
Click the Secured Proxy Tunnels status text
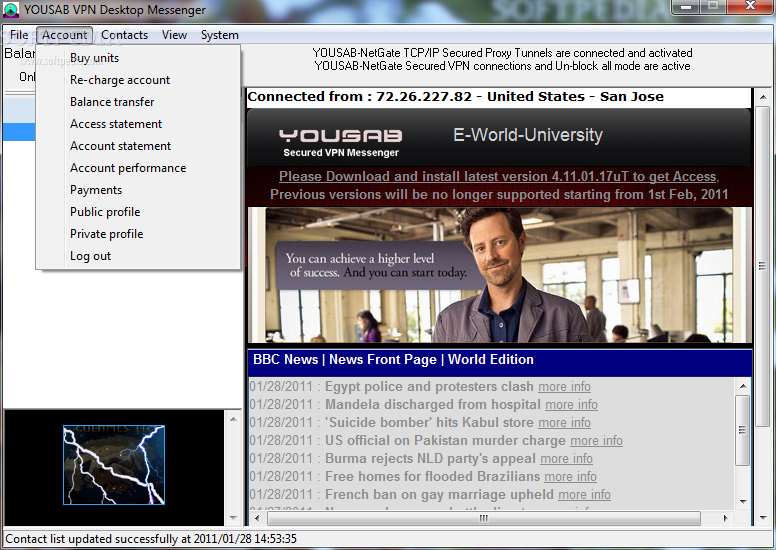click(x=502, y=53)
